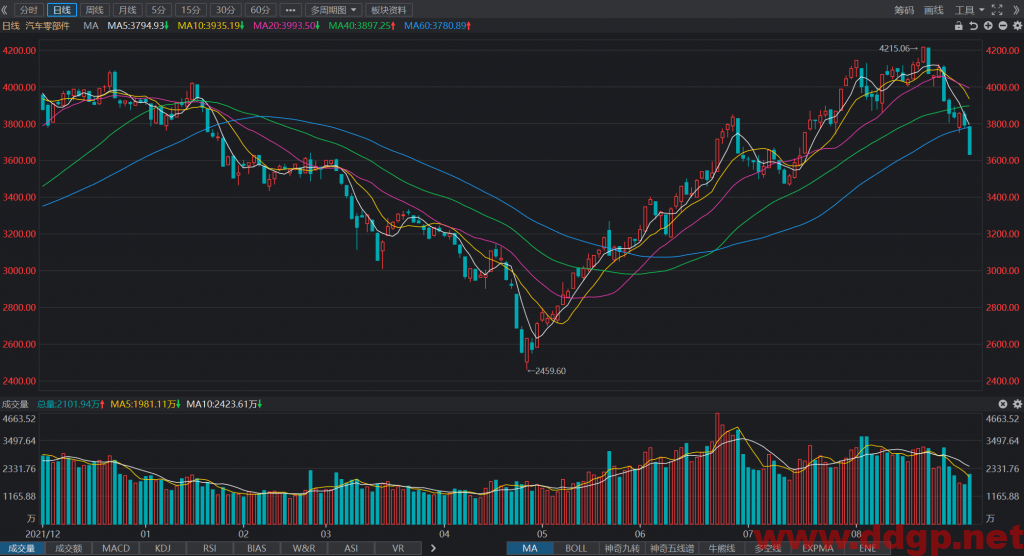This screenshot has width=1024, height=556.
Task: Open 筹码 chip distribution
Action: click(x=904, y=10)
